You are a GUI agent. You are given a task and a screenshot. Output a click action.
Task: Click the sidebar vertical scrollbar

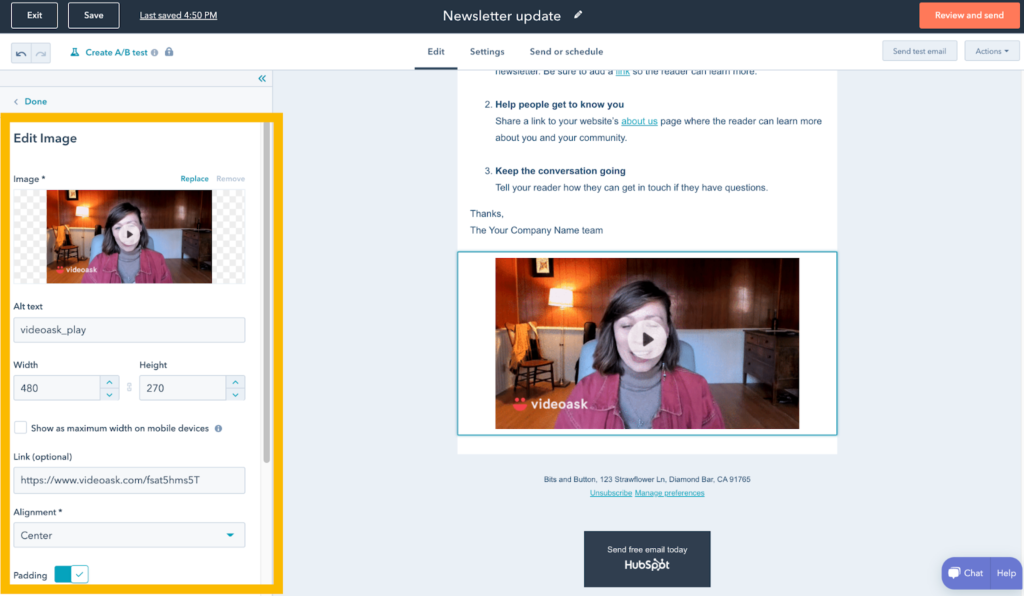coord(266,293)
